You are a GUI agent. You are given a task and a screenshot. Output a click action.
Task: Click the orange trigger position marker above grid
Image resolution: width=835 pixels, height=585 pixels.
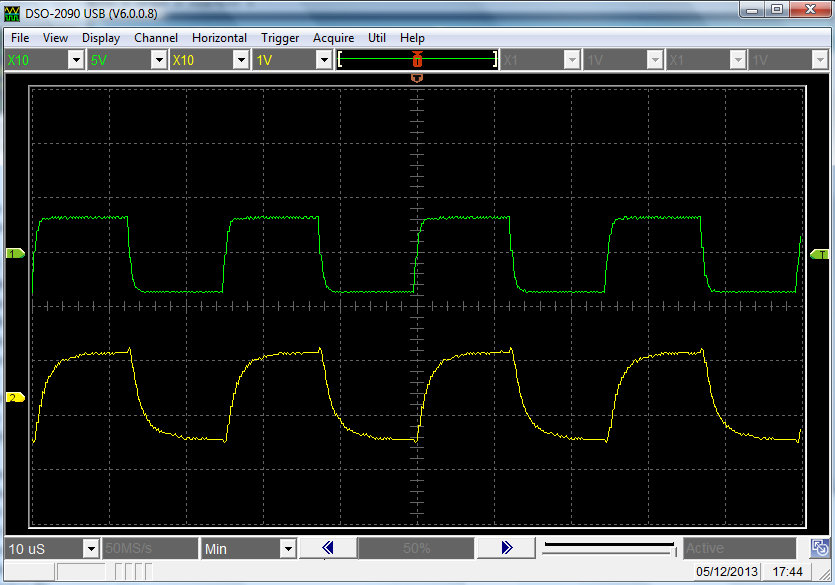click(417, 76)
